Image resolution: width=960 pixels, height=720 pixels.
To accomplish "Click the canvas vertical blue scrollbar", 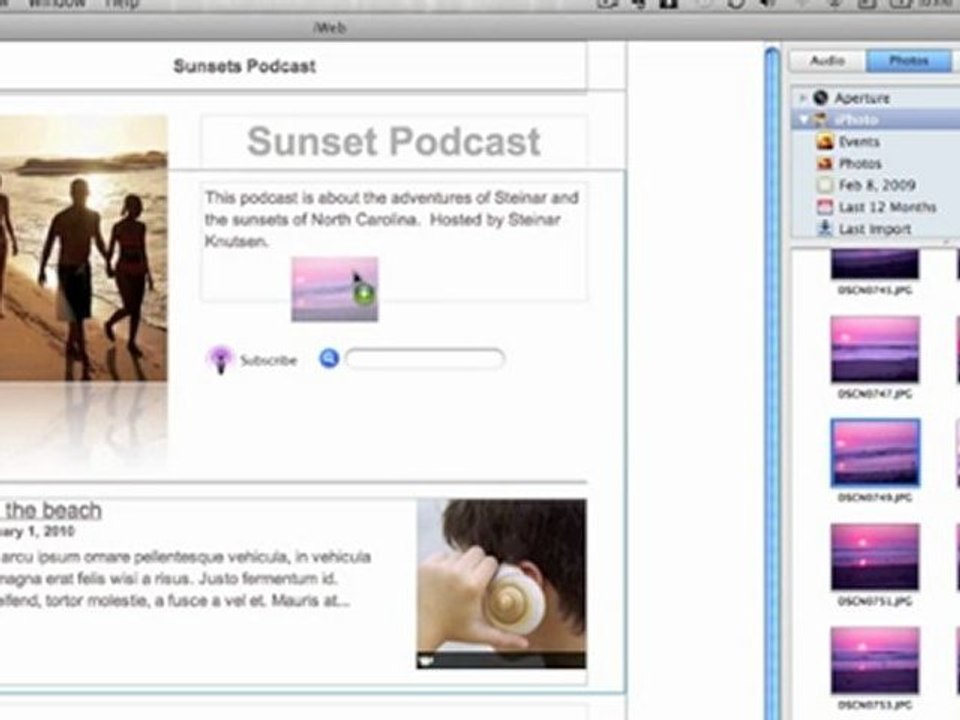I will coord(773,383).
